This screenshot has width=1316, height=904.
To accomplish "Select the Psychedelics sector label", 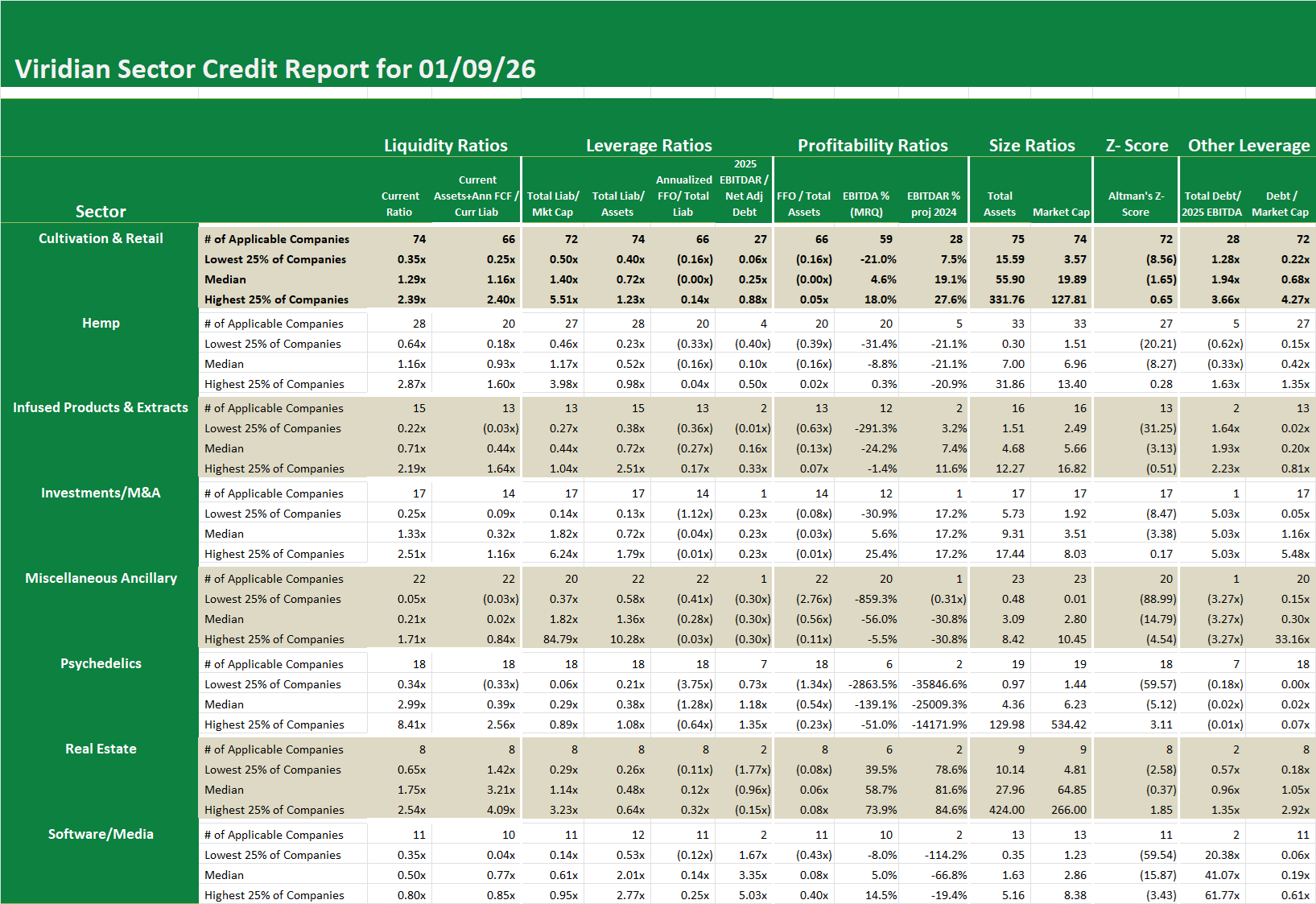I will (101, 663).
